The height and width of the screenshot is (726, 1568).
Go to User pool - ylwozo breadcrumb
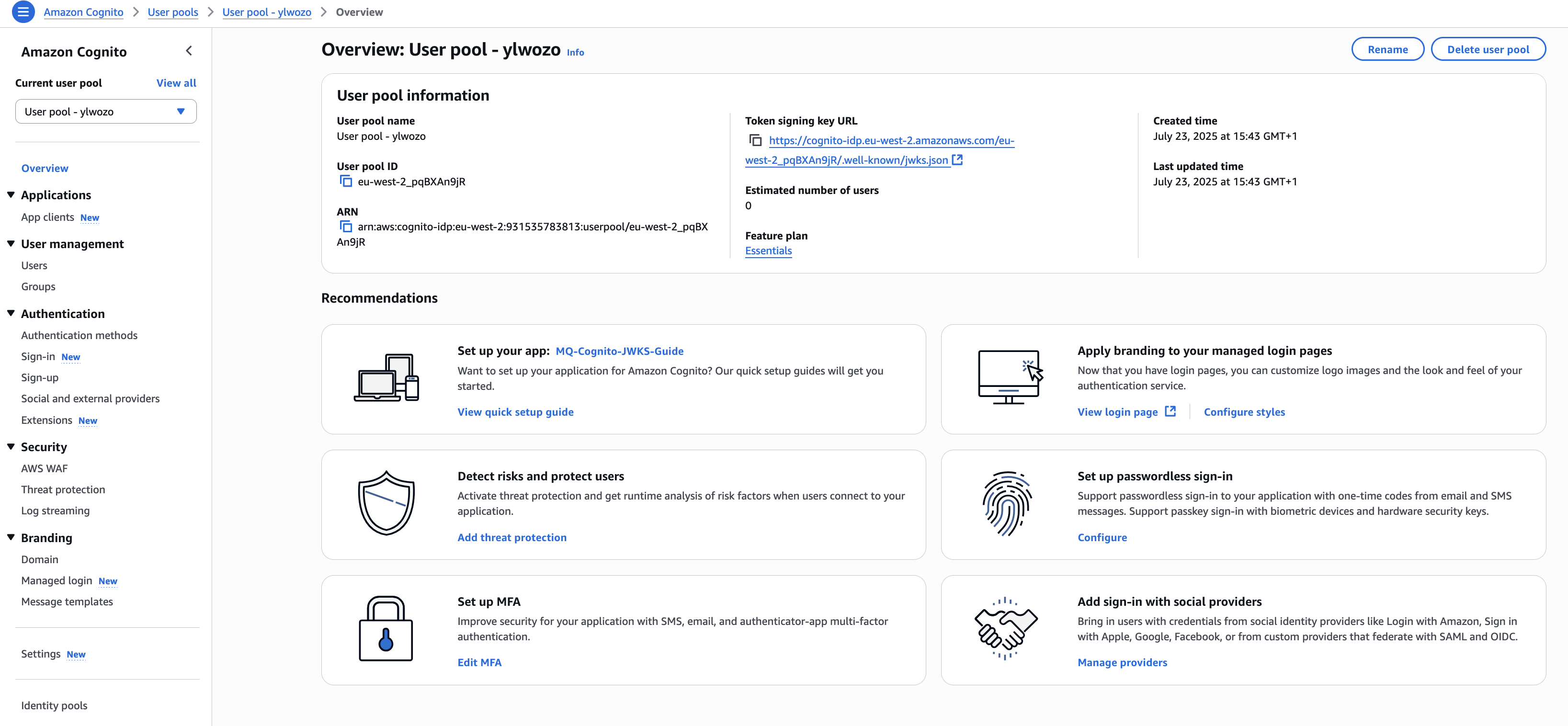tap(267, 12)
